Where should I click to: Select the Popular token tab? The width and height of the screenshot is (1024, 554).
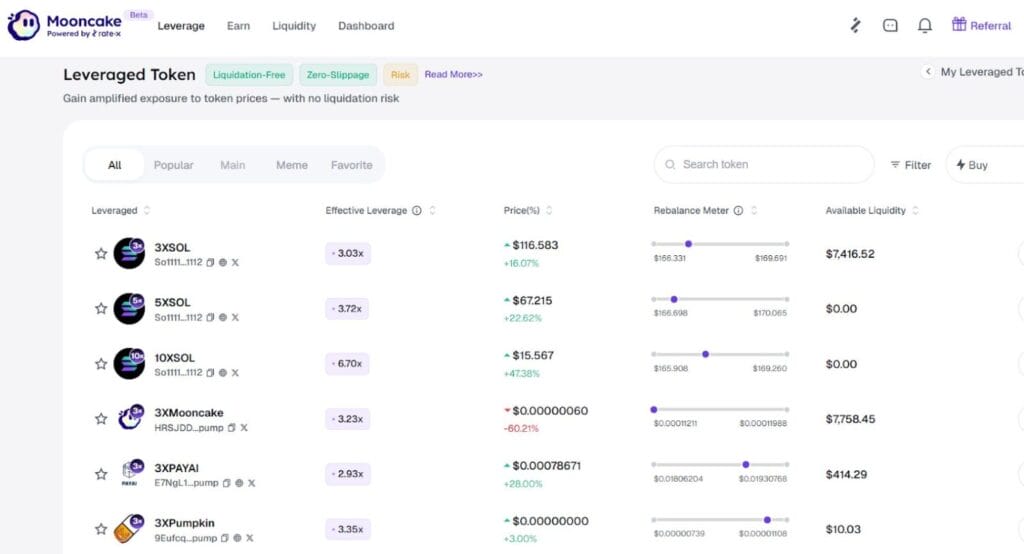click(174, 165)
